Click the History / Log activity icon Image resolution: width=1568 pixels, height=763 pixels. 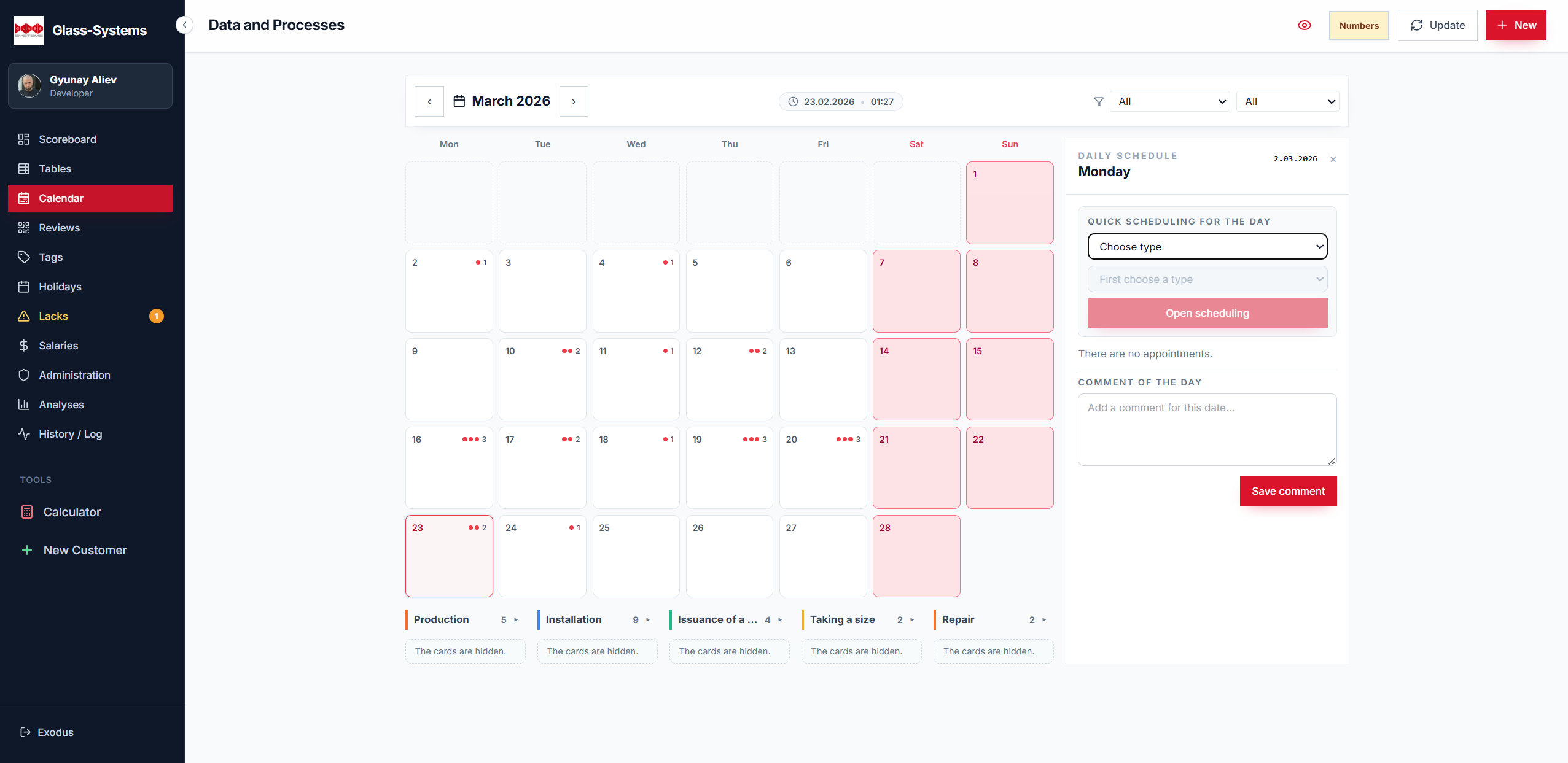tap(24, 434)
